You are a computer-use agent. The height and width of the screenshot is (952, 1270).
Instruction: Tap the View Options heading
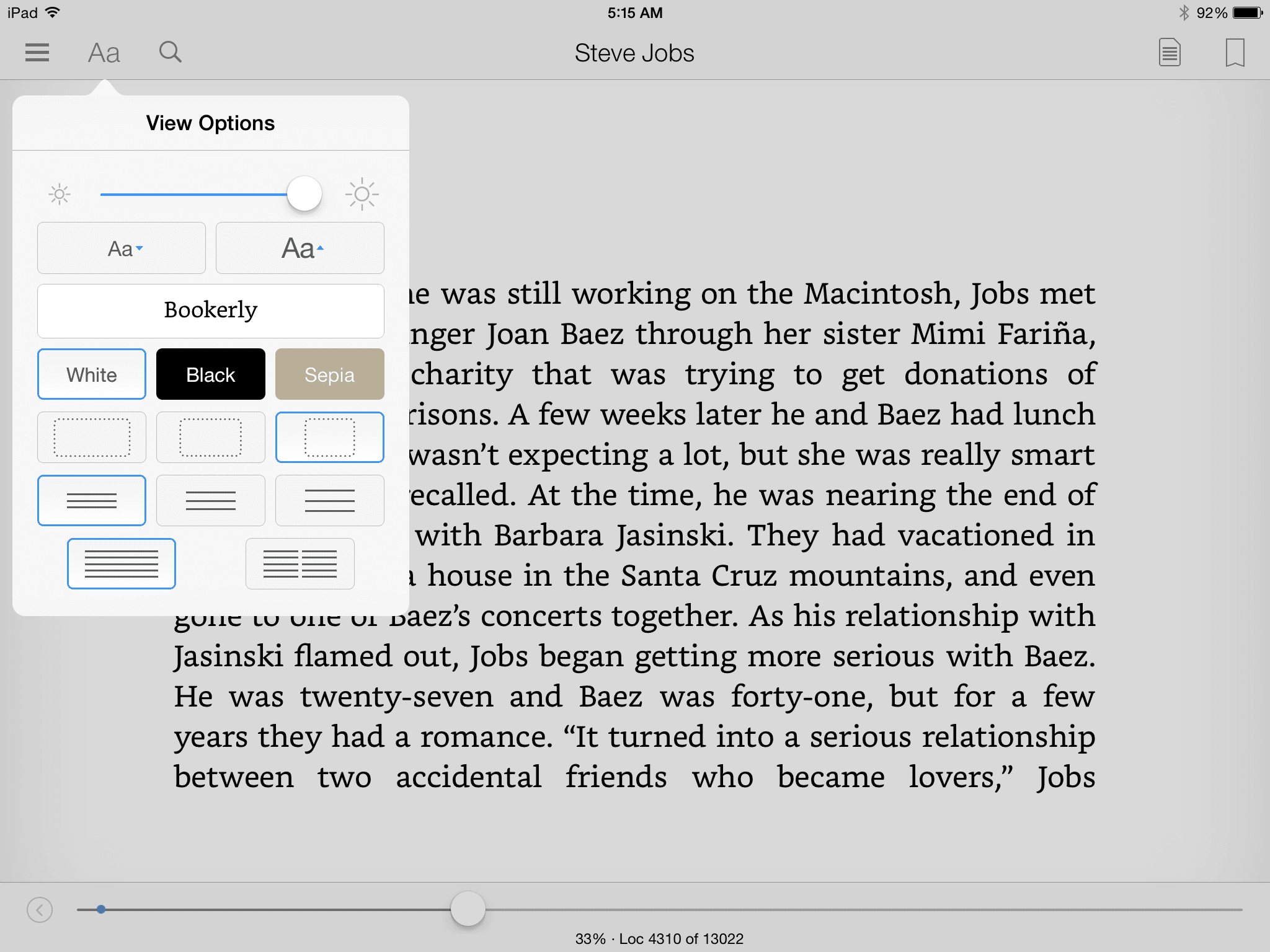click(210, 123)
